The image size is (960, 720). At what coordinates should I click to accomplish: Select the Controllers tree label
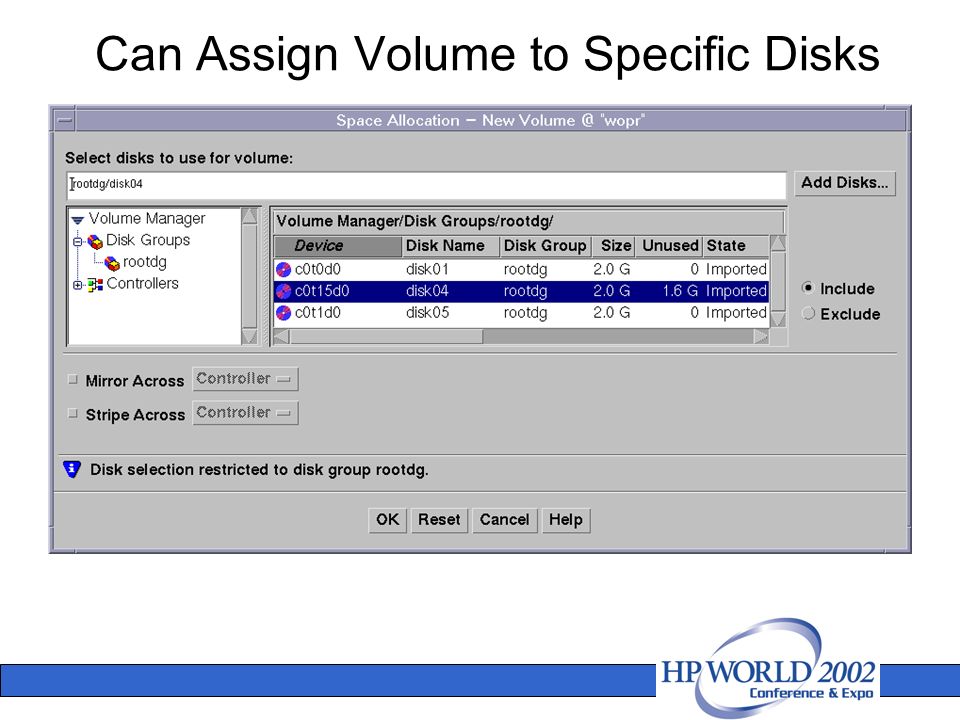(x=143, y=283)
